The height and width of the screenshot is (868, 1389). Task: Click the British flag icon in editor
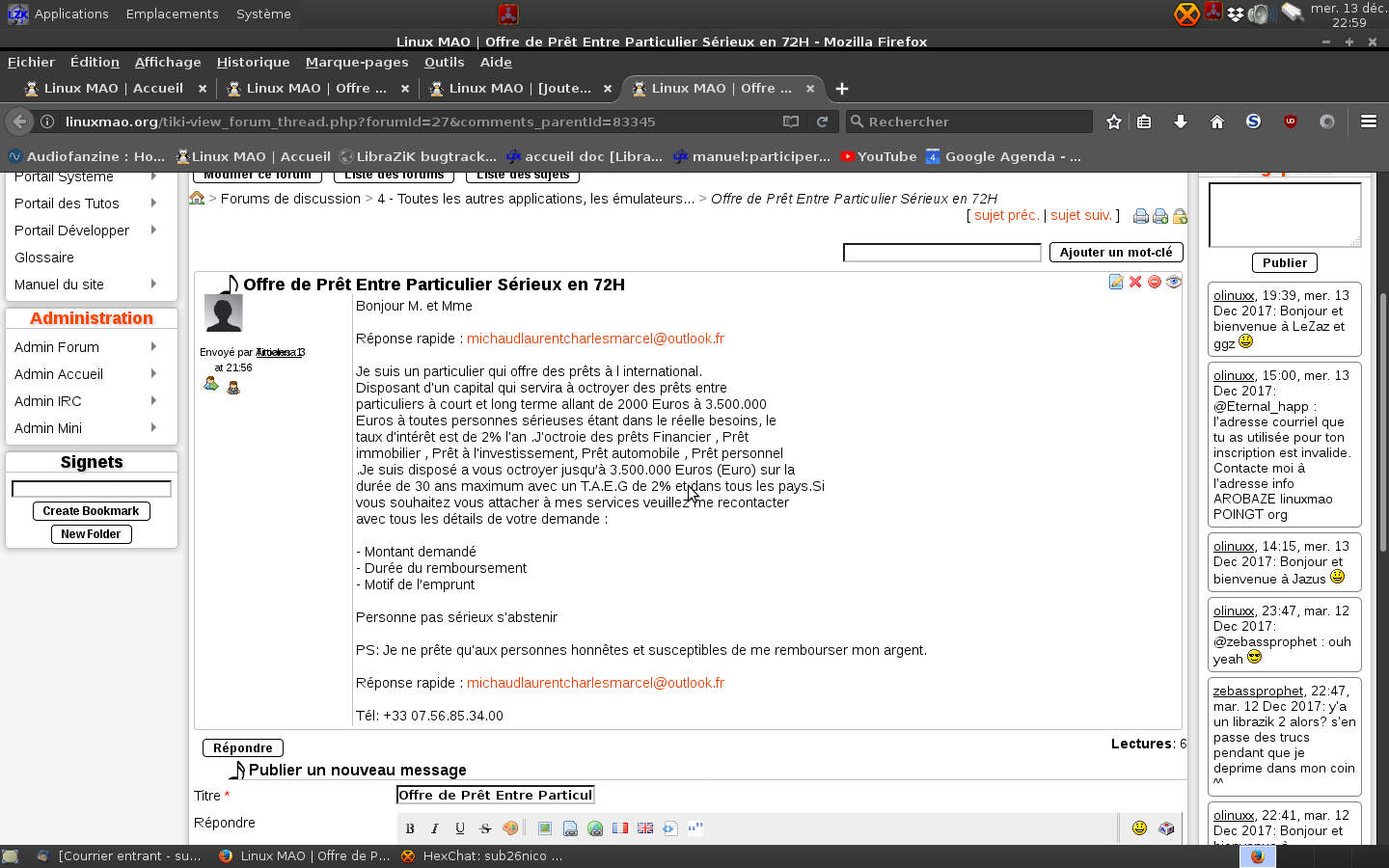click(645, 828)
